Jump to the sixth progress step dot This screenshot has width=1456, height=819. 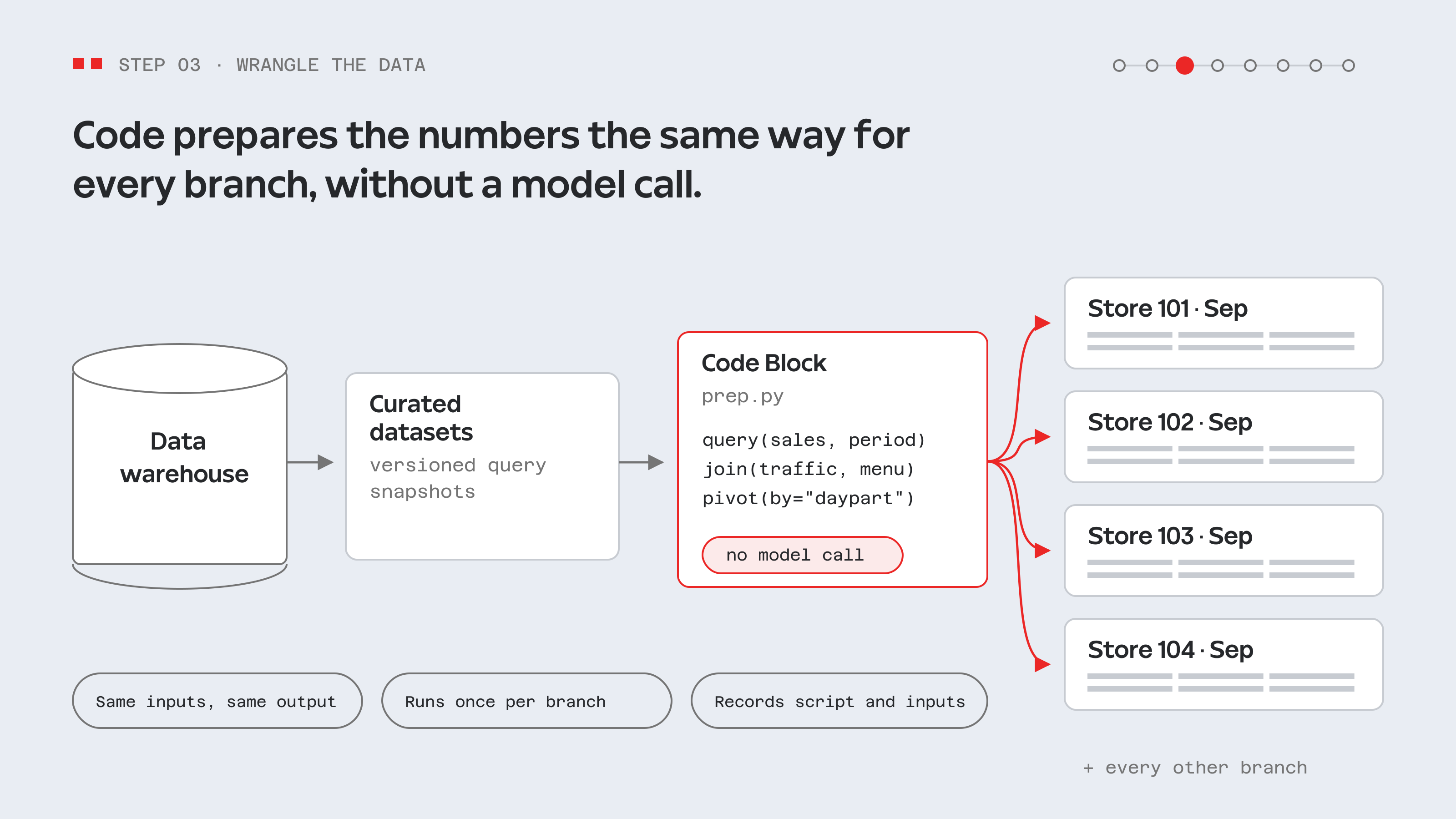pyautogui.click(x=1283, y=66)
